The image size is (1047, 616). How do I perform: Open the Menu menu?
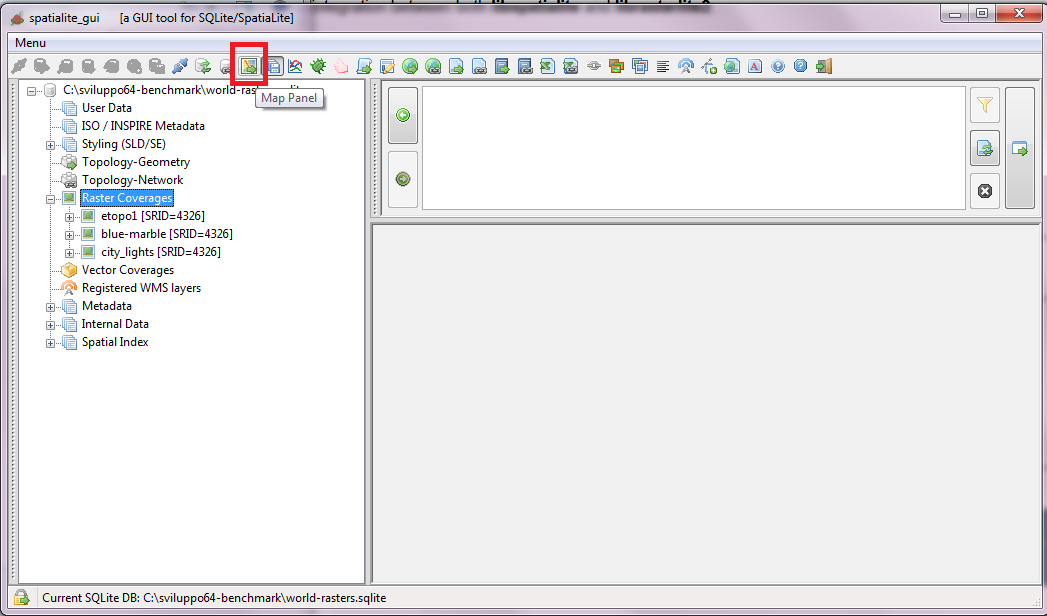pos(30,43)
